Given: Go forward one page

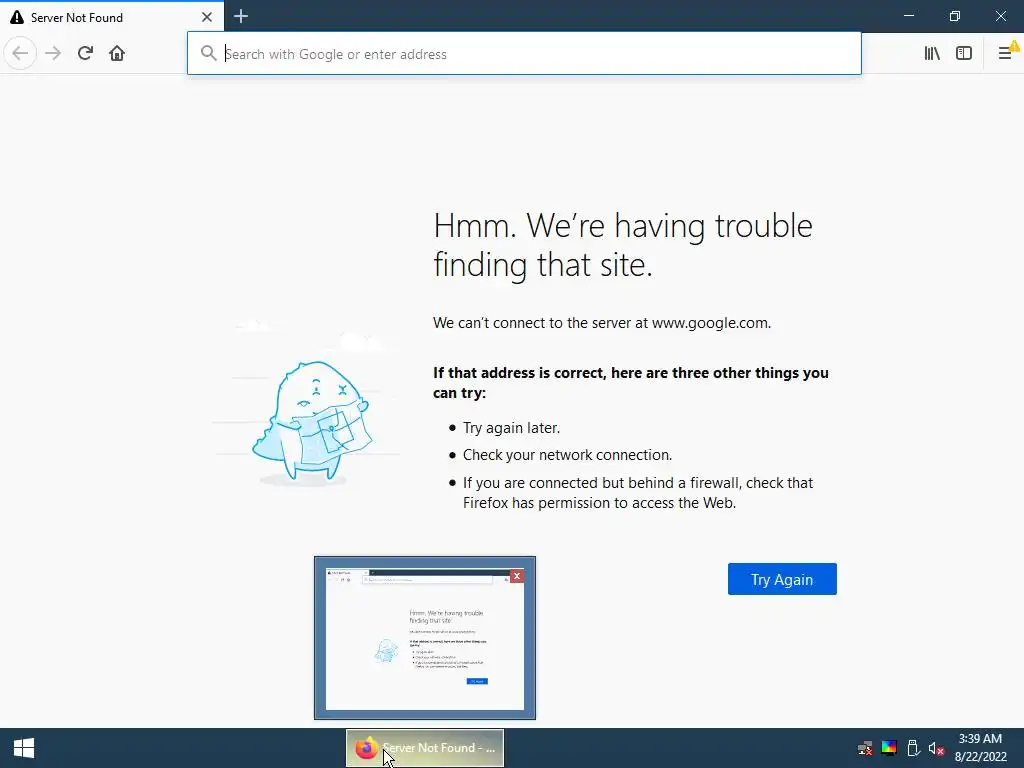Looking at the screenshot, I should 53,53.
